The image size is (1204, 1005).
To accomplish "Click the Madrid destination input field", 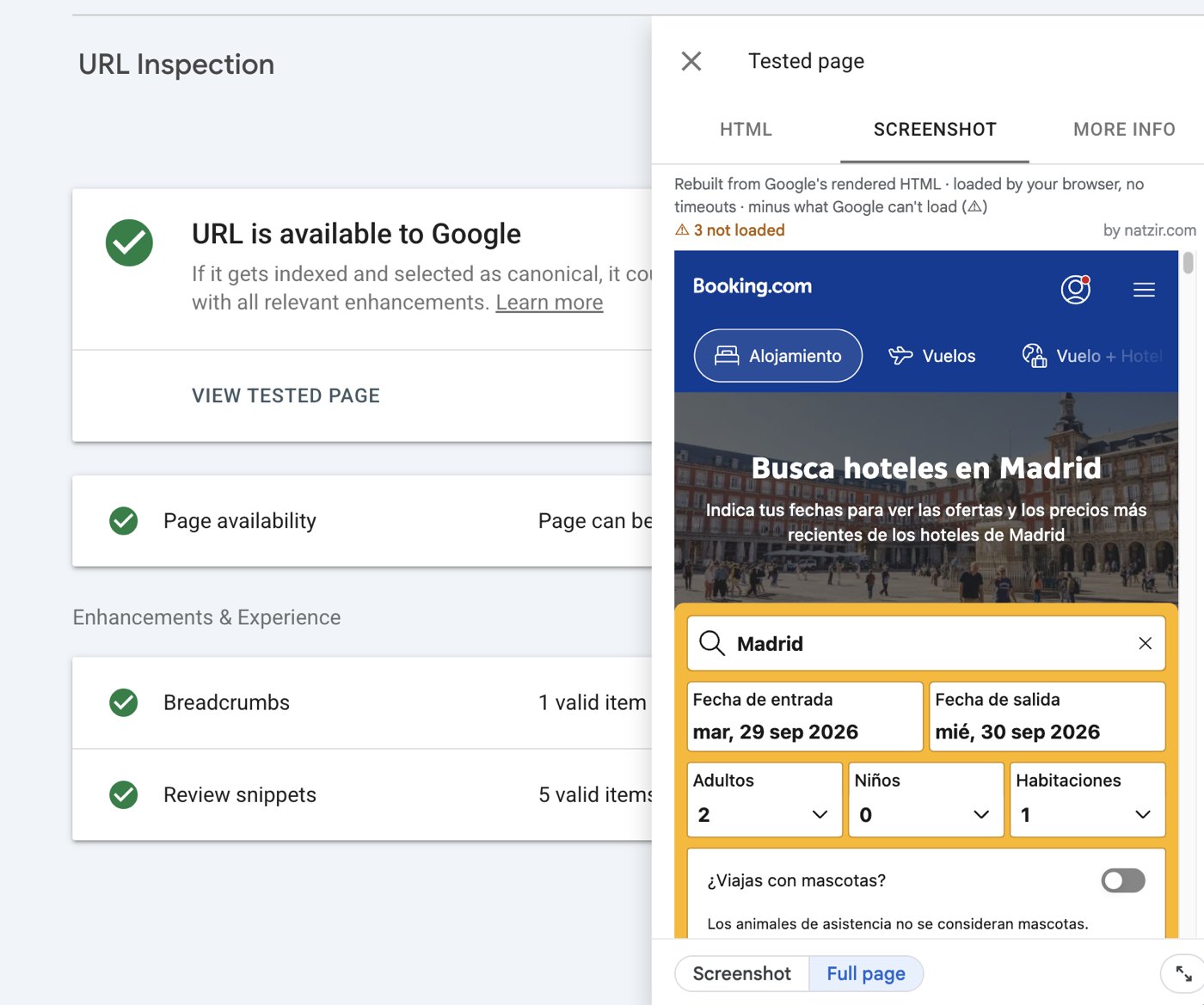I will [x=926, y=643].
